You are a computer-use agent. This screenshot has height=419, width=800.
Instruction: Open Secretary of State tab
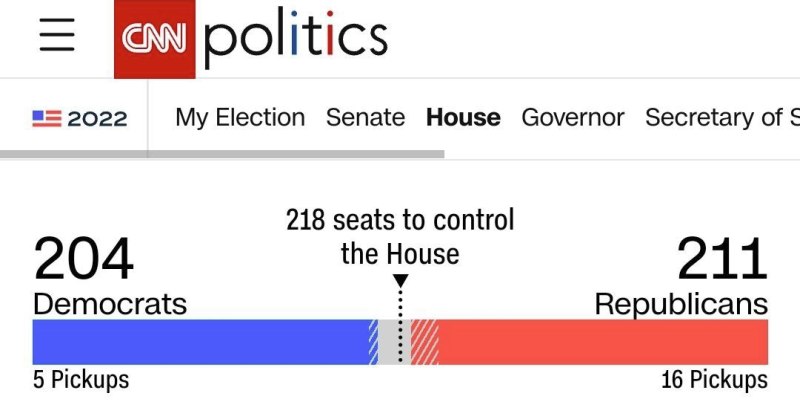pyautogui.click(x=722, y=118)
